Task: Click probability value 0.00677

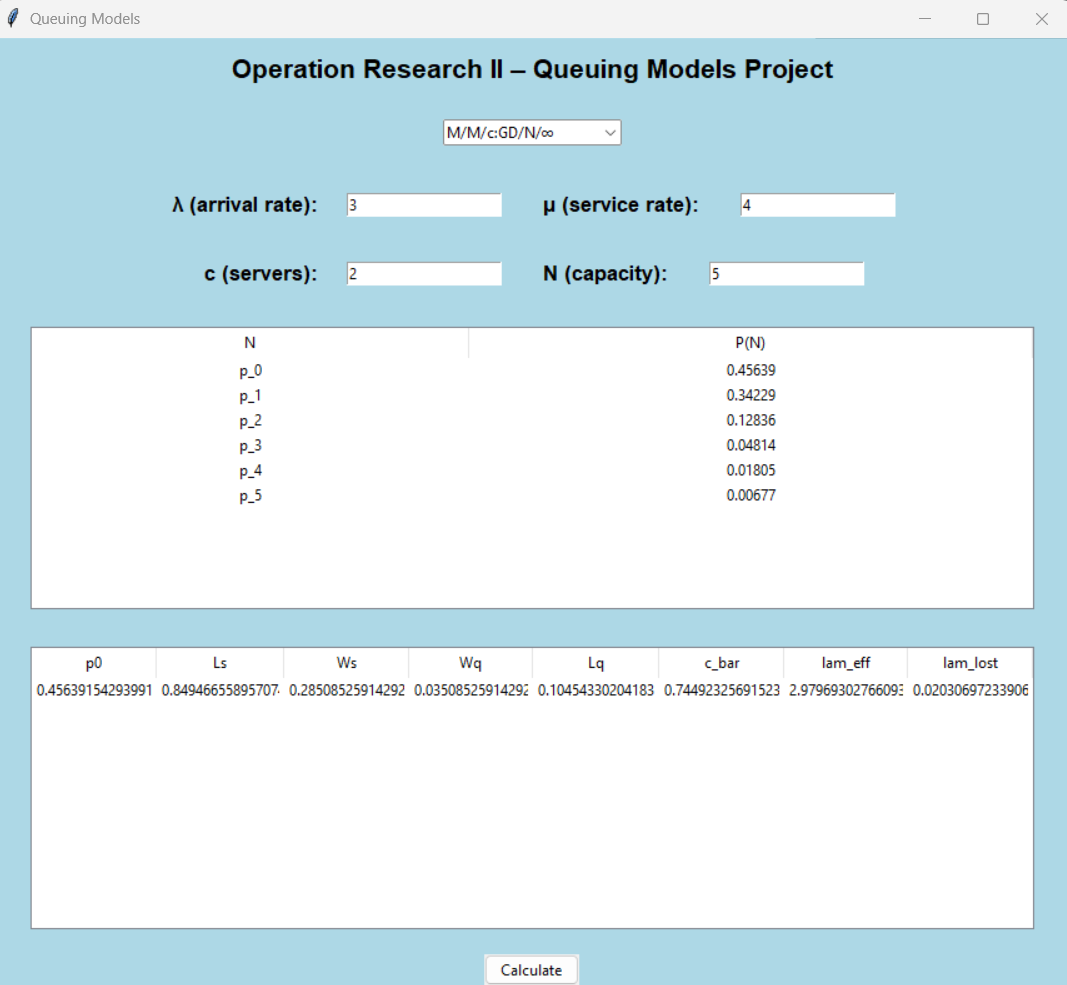Action: pos(751,496)
